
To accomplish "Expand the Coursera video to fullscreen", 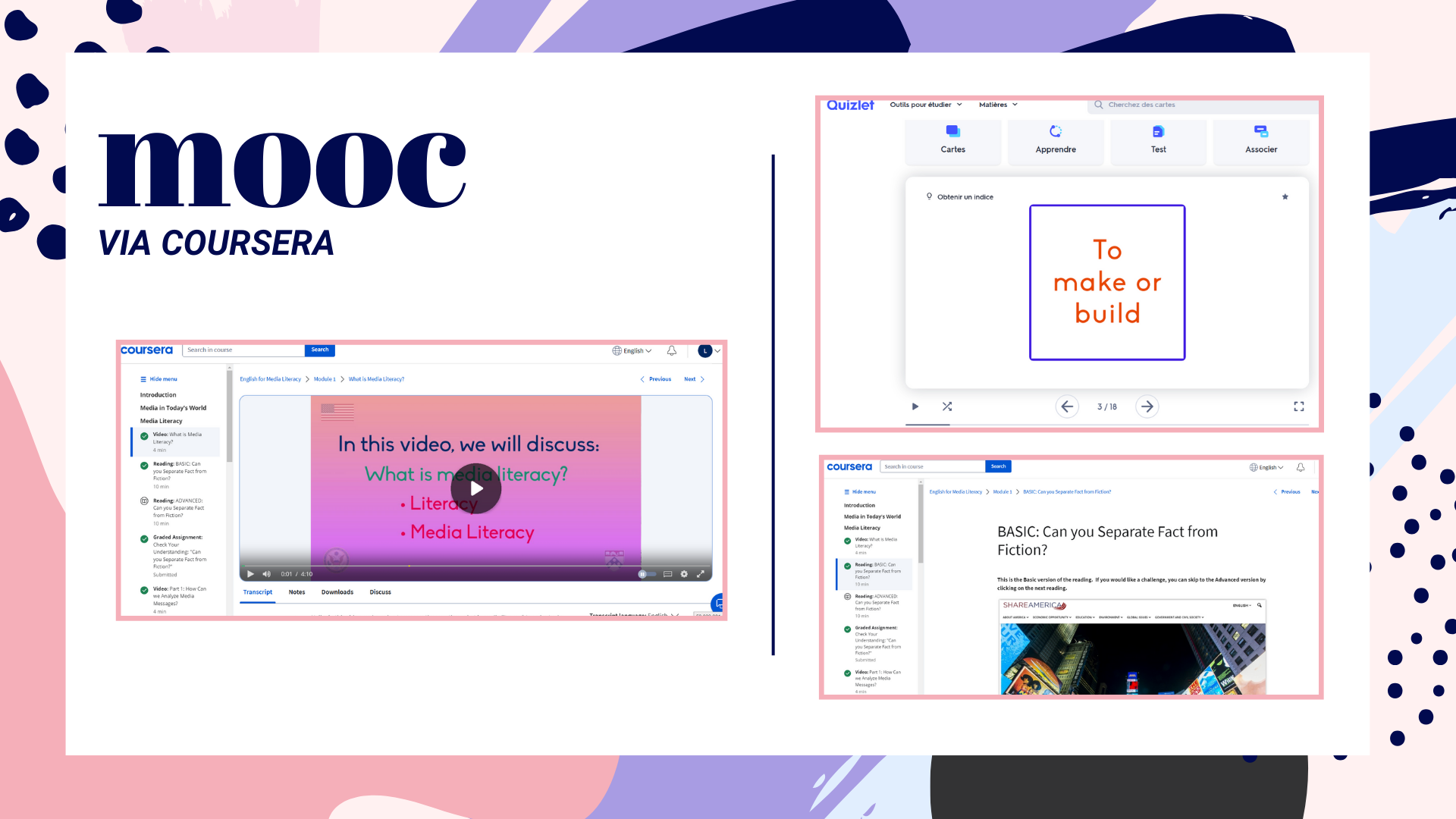I will pos(701,574).
